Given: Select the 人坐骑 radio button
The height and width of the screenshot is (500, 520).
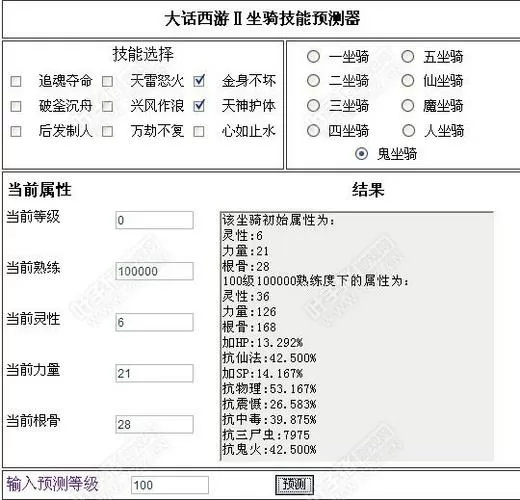Looking at the screenshot, I should (x=408, y=130).
